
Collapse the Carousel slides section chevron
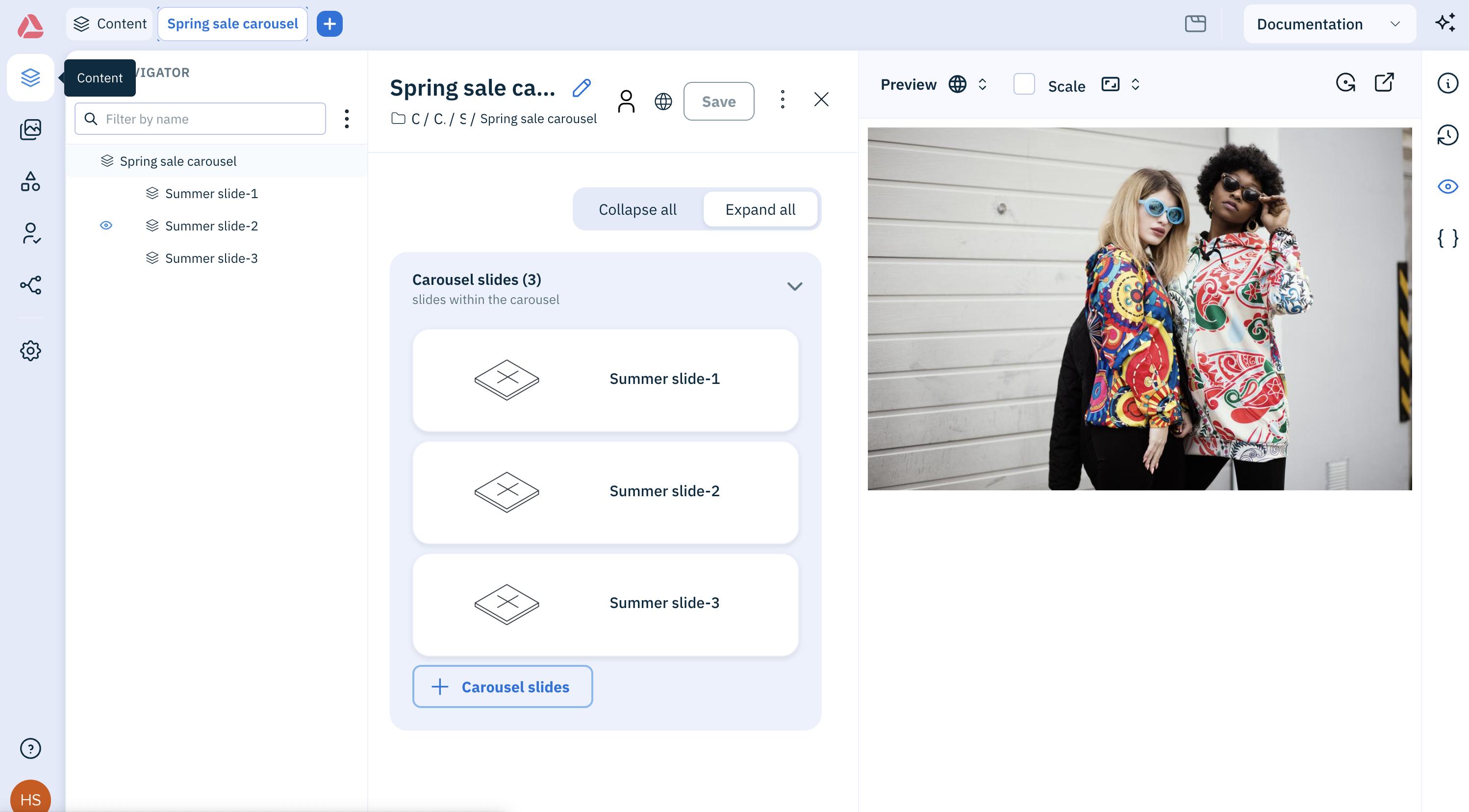794,286
